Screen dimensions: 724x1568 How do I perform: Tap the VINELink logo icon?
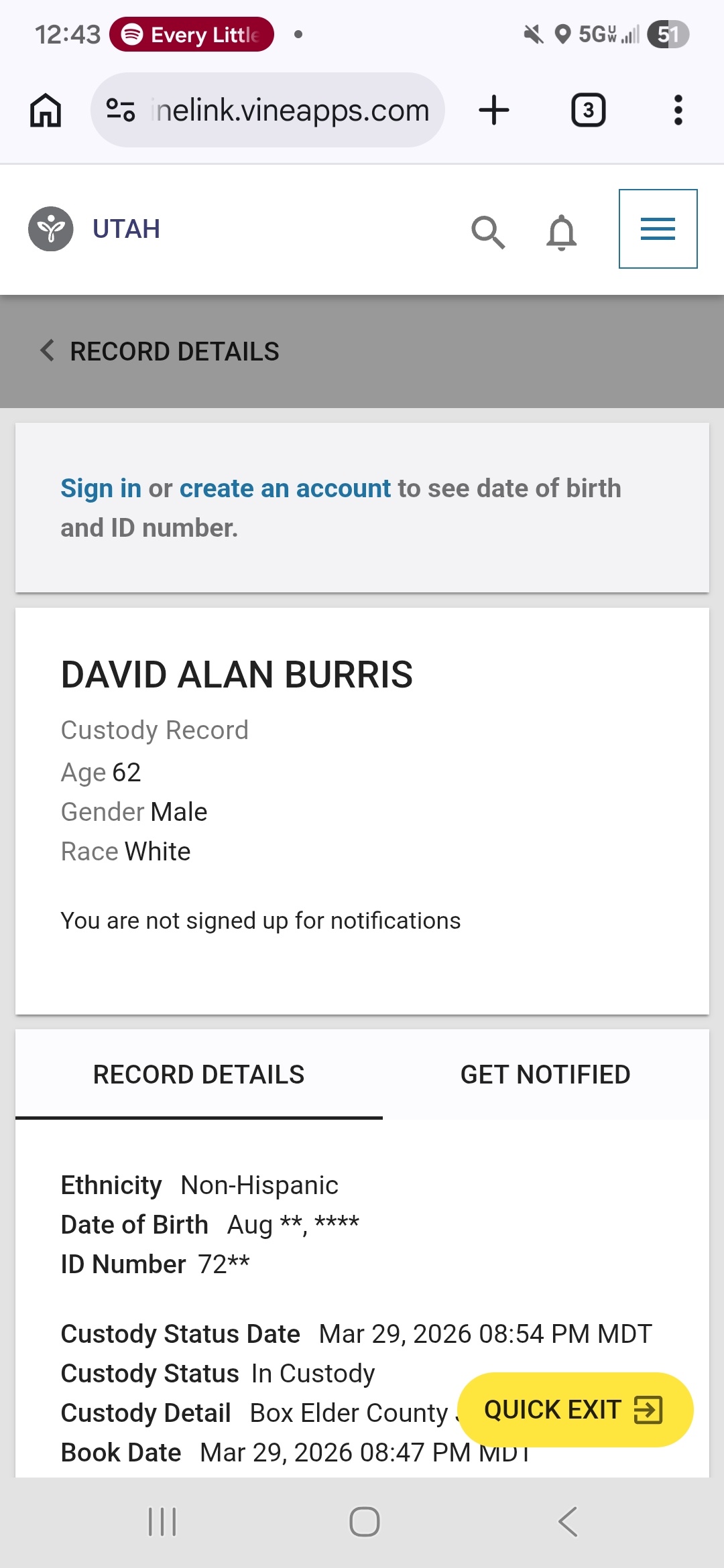click(51, 229)
